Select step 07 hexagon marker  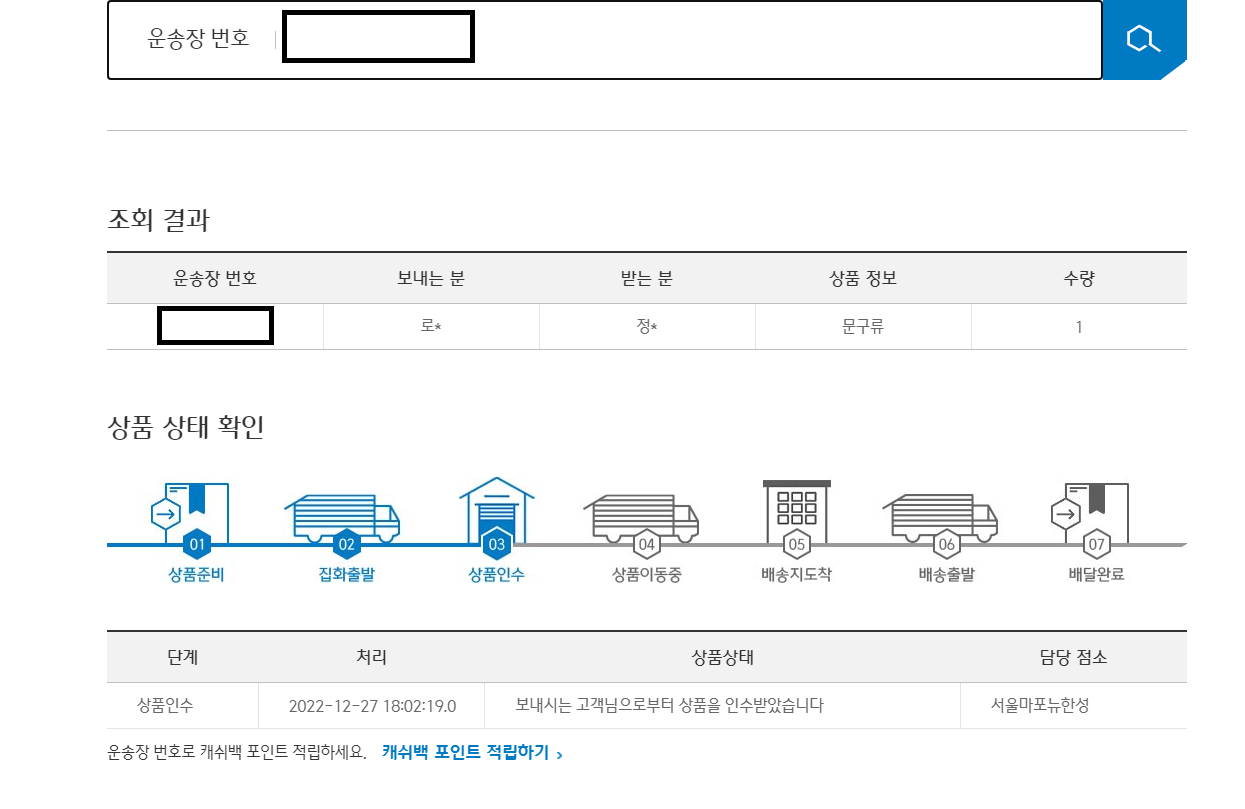pos(1097,545)
